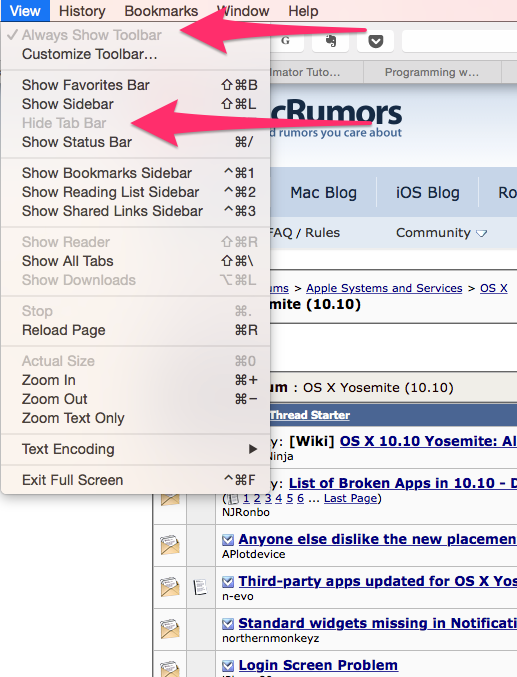
Task: Click the 'Apple Systems and Services' breadcrumb
Action: click(384, 288)
